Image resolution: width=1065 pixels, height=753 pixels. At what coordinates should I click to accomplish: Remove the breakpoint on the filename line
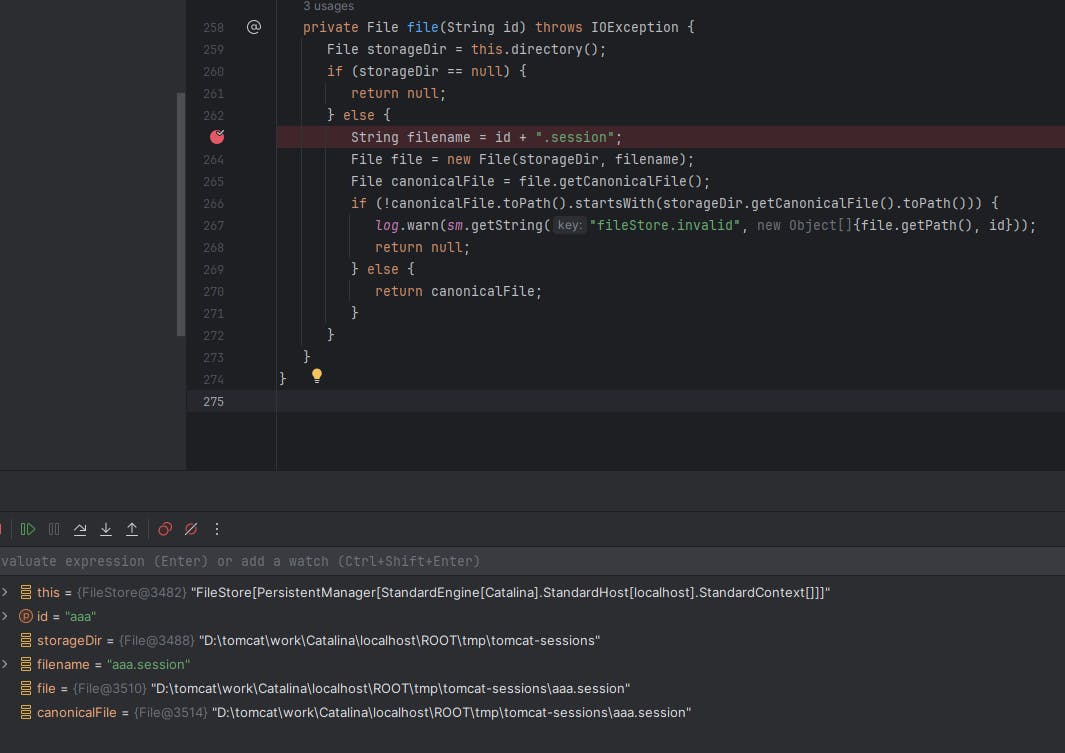tap(217, 137)
